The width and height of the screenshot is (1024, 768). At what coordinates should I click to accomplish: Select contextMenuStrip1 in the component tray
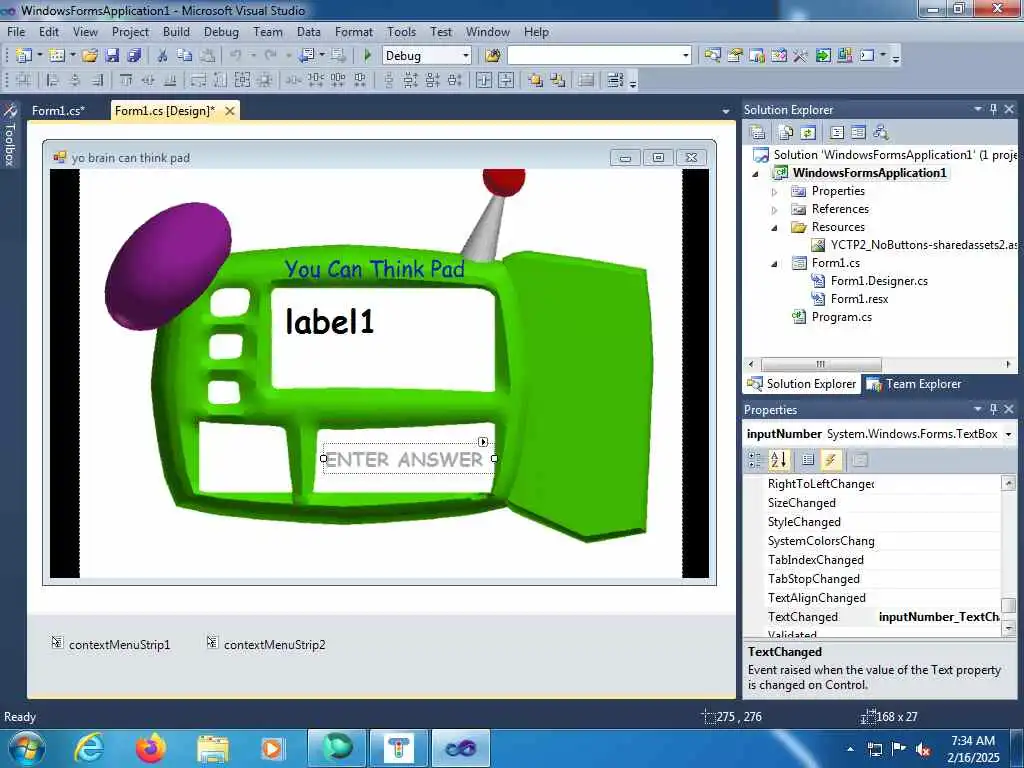111,644
